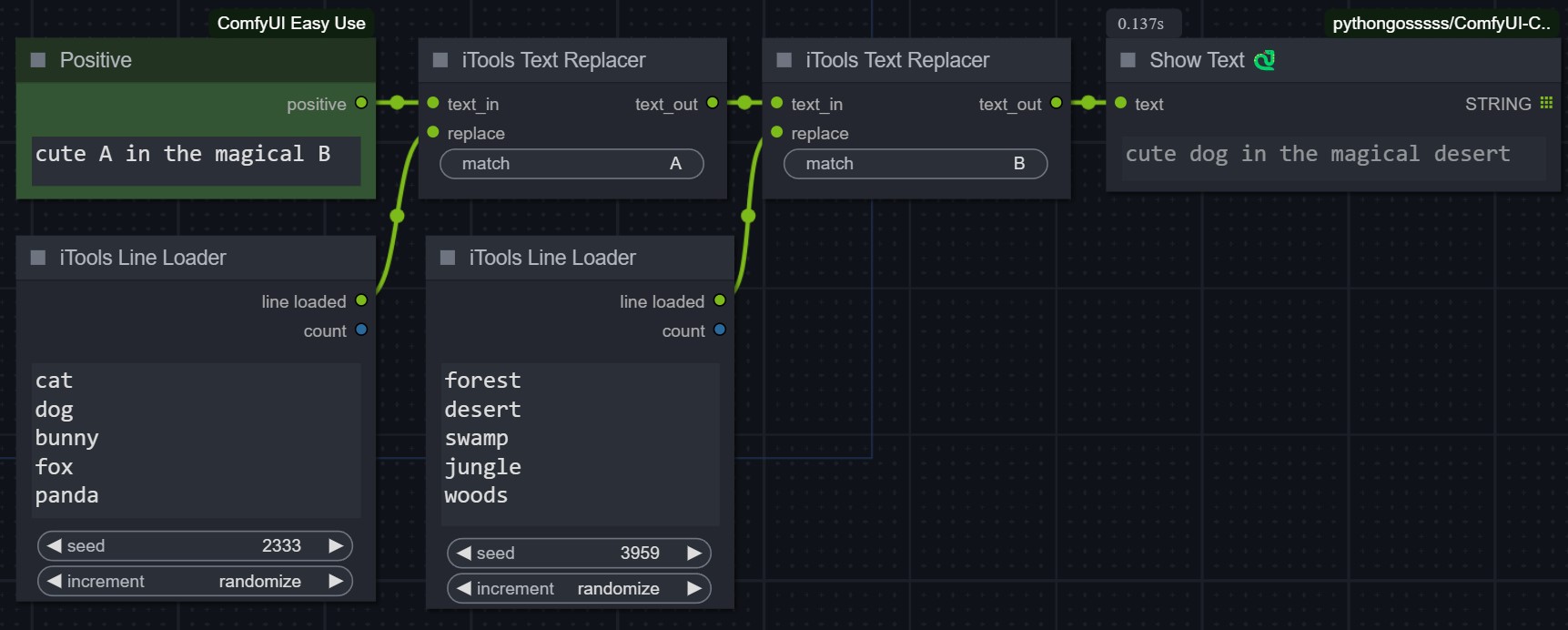
Task: Click link midpoint dot between the two Text Replacers
Action: (x=744, y=103)
